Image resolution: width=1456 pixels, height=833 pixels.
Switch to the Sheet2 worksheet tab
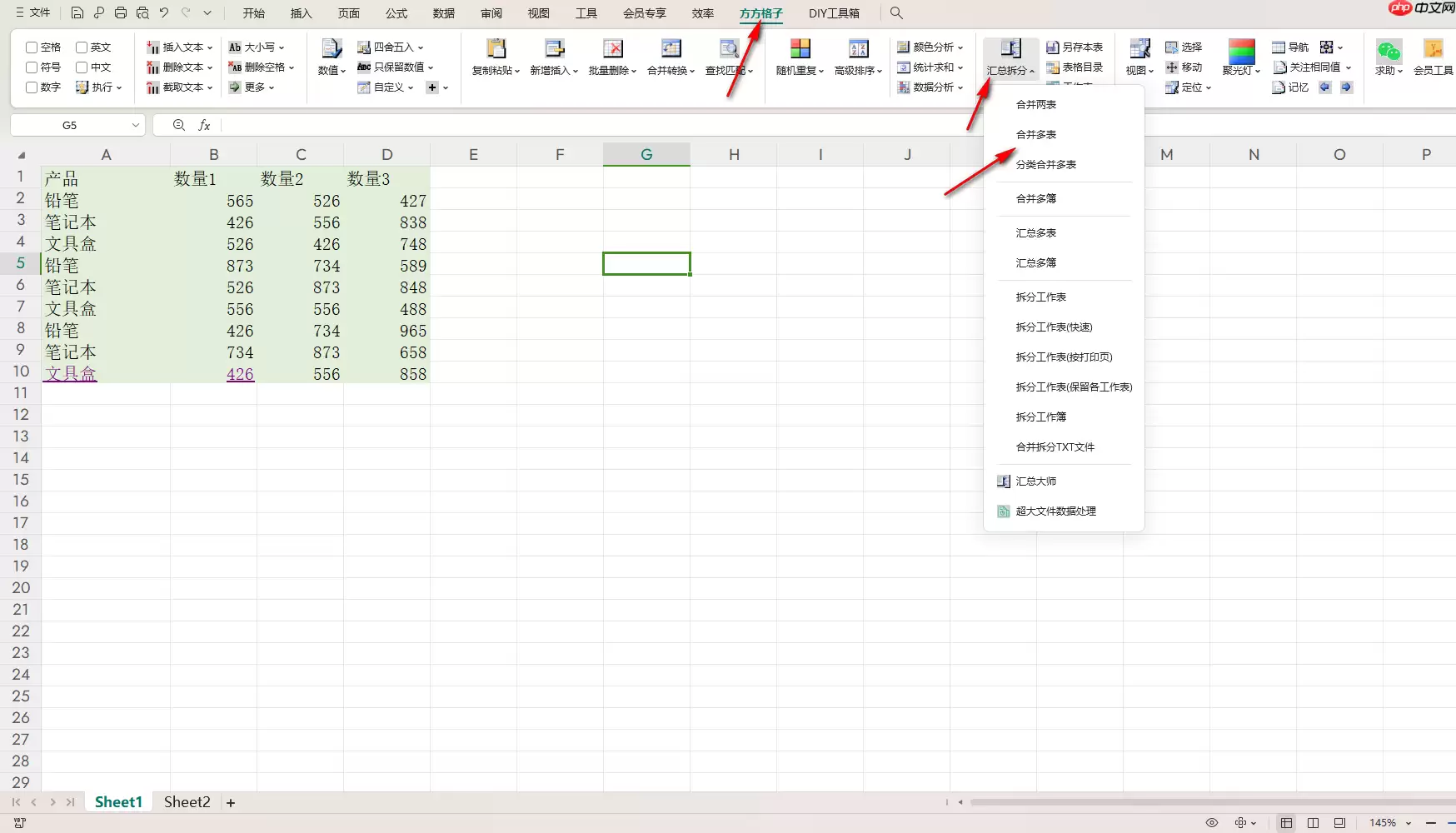187,801
